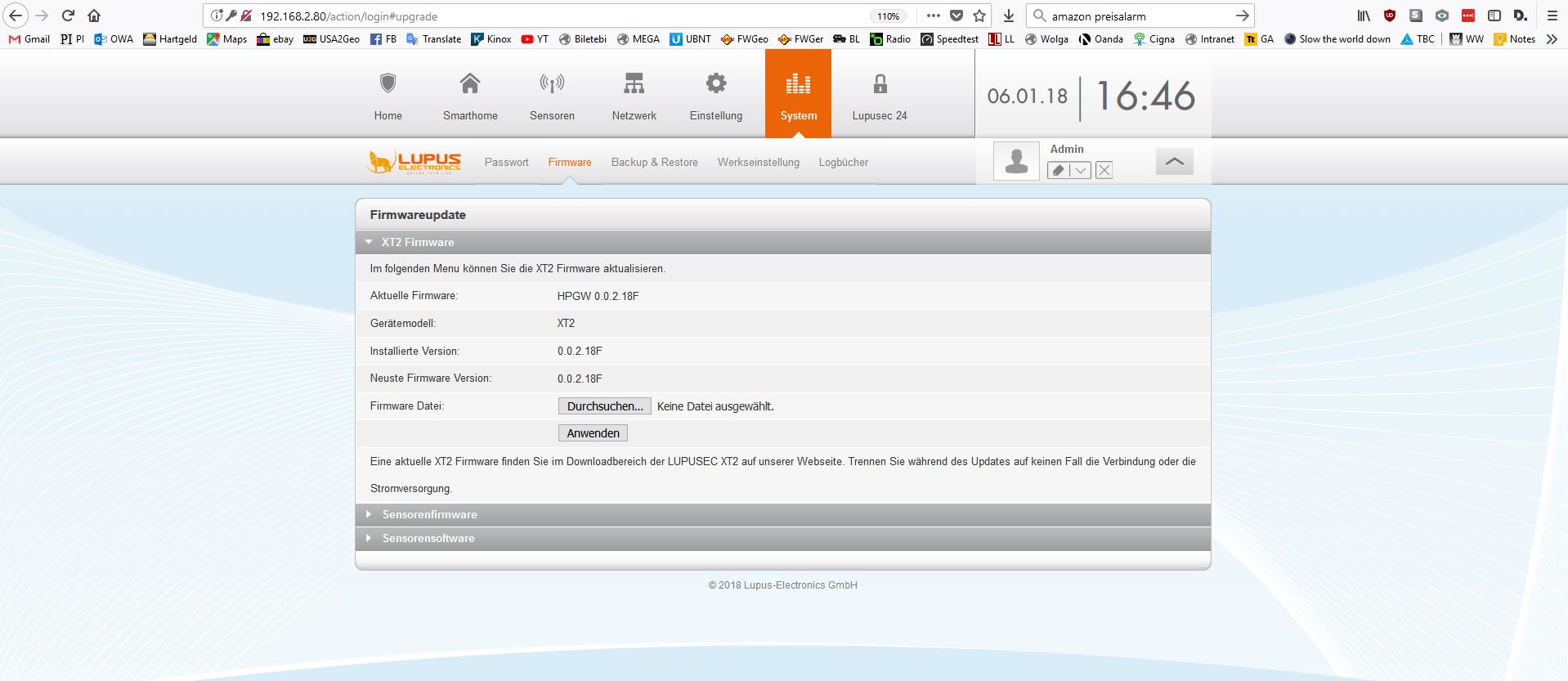This screenshot has width=1568, height=681.
Task: Expand the Sensorensoftware section
Action: coord(428,538)
